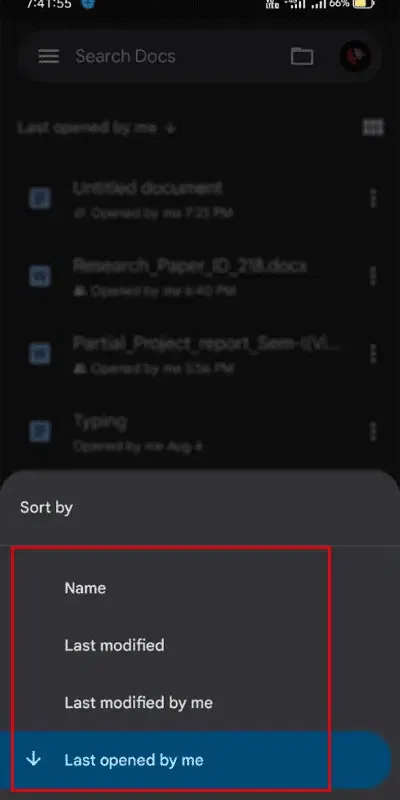
Task: Click the Sort by sheet header
Action: 46,508
